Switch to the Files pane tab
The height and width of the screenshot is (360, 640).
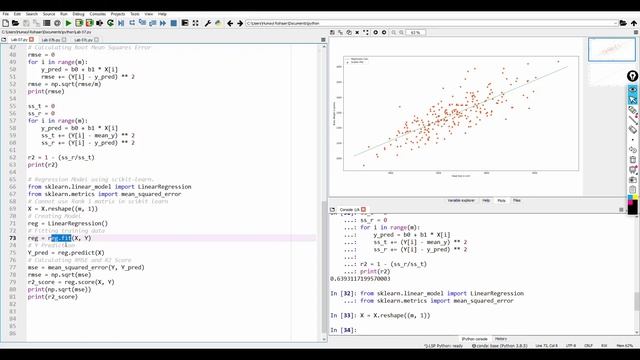coord(516,200)
